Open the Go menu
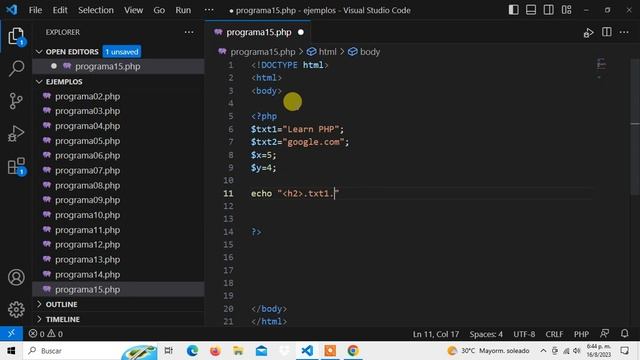 tap(159, 10)
